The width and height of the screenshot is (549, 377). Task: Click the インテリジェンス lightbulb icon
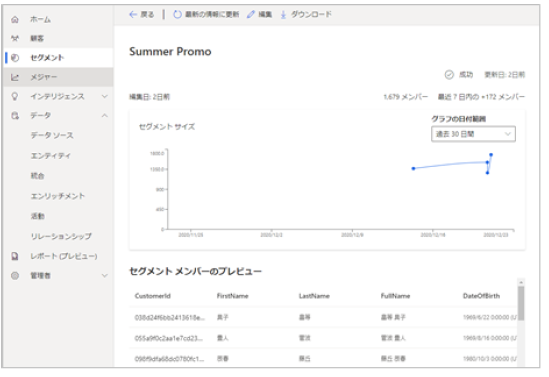click(x=15, y=96)
